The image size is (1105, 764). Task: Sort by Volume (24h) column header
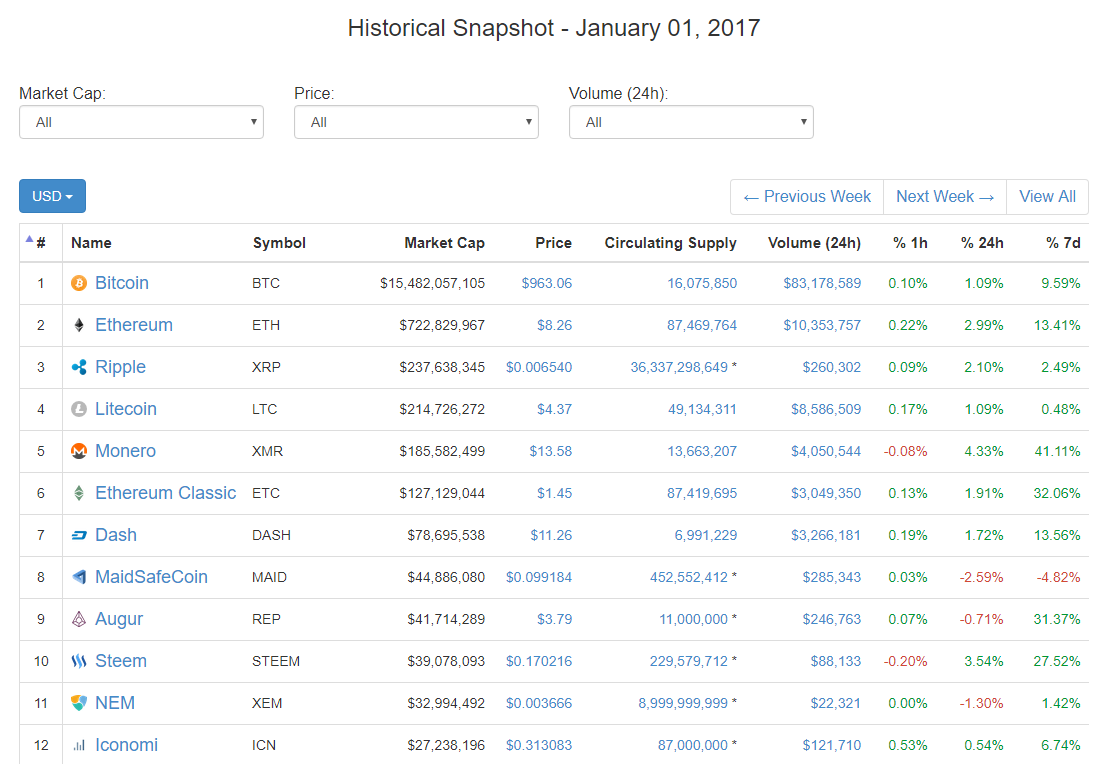[x=814, y=243]
